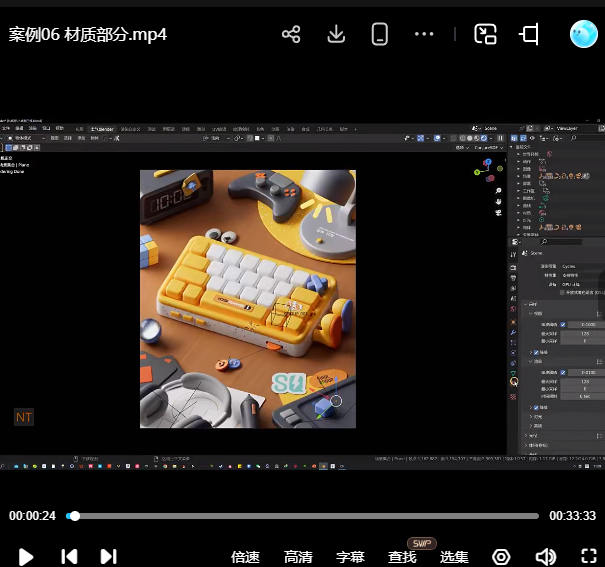Skip to the next video
605x567 pixels.
109,556
